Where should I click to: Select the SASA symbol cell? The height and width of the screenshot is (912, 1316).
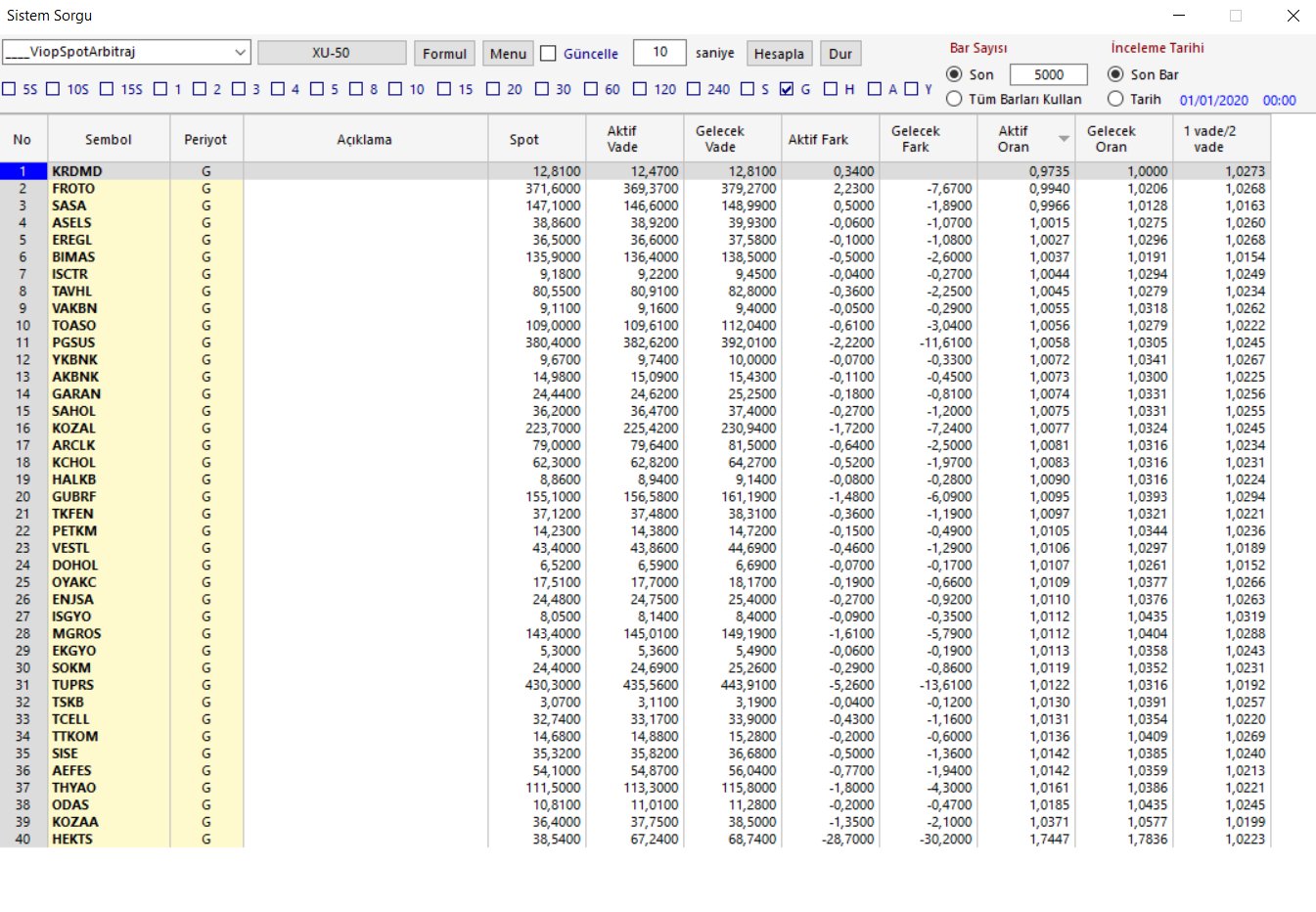click(x=109, y=205)
